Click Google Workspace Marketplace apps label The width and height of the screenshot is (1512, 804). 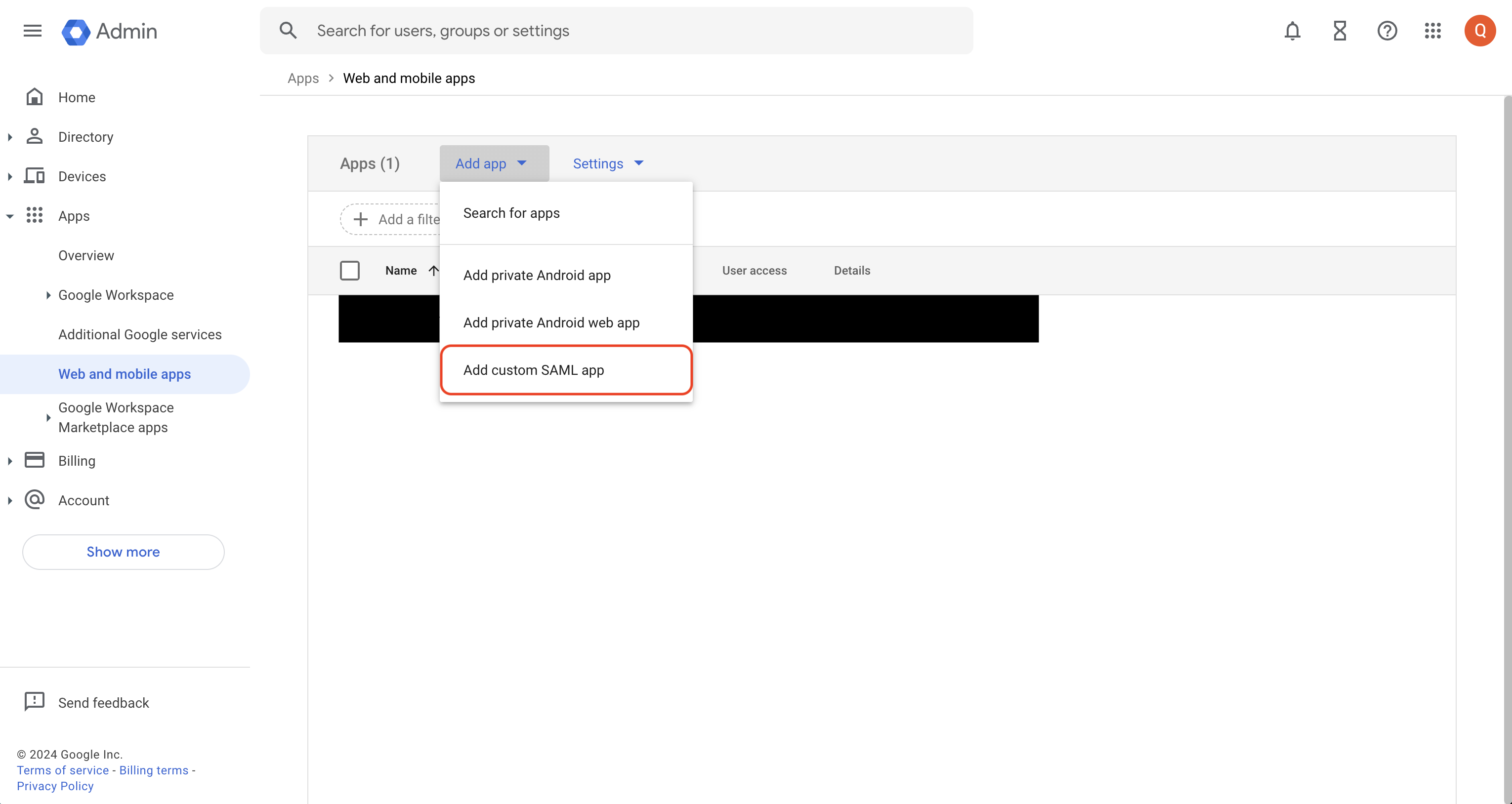116,417
